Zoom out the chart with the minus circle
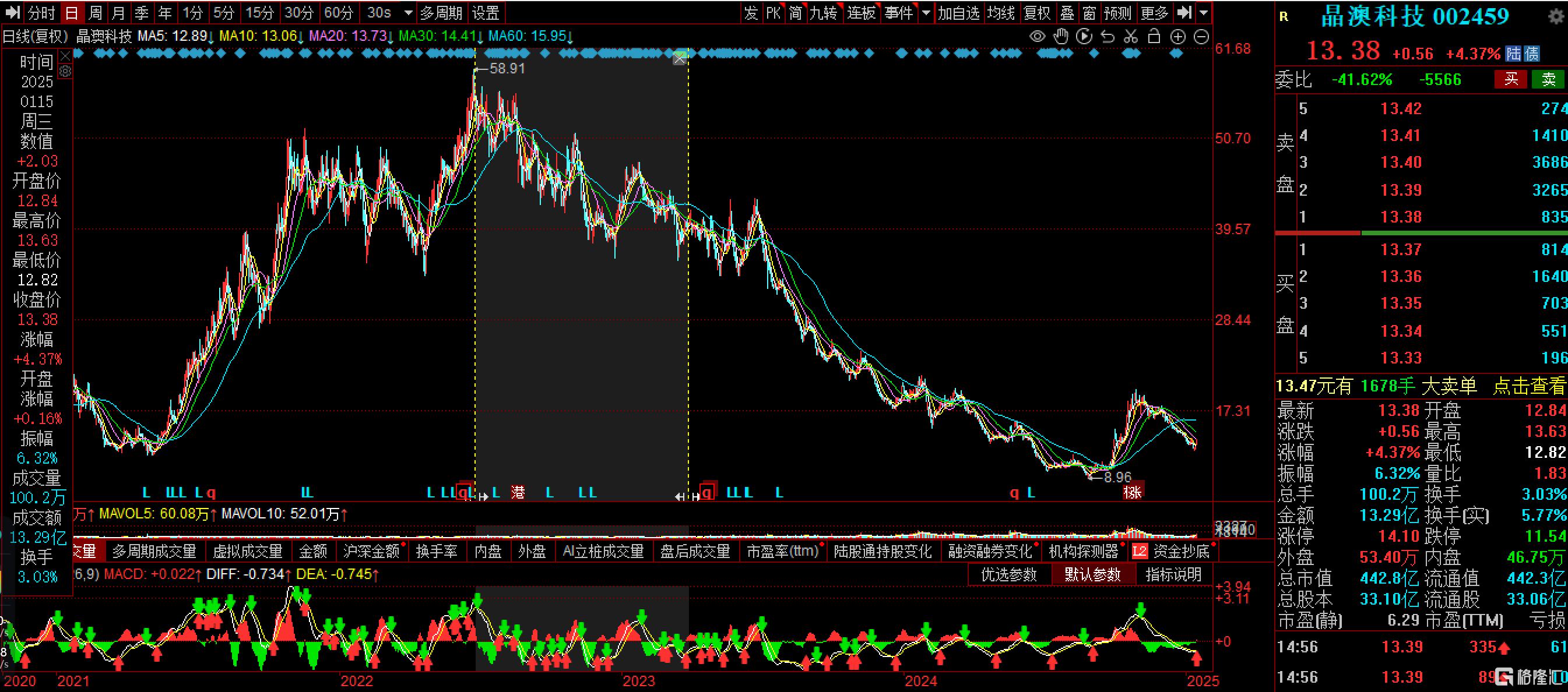This screenshot has width=1568, height=692. [x=1201, y=37]
